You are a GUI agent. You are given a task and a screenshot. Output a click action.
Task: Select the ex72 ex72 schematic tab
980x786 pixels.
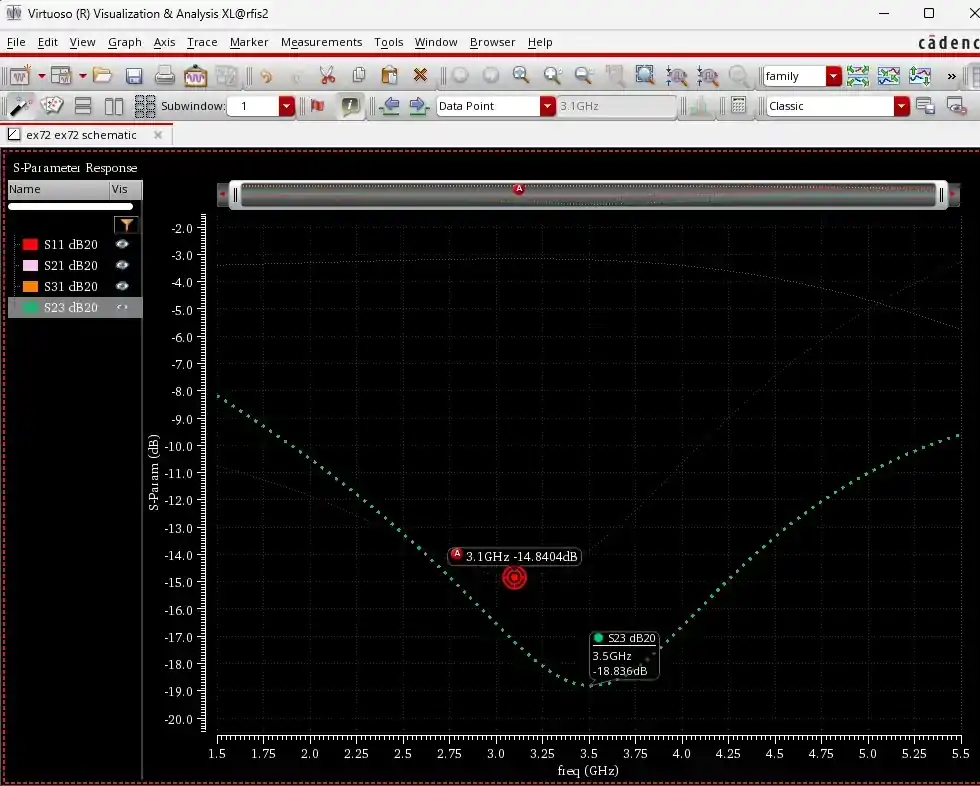click(81, 135)
